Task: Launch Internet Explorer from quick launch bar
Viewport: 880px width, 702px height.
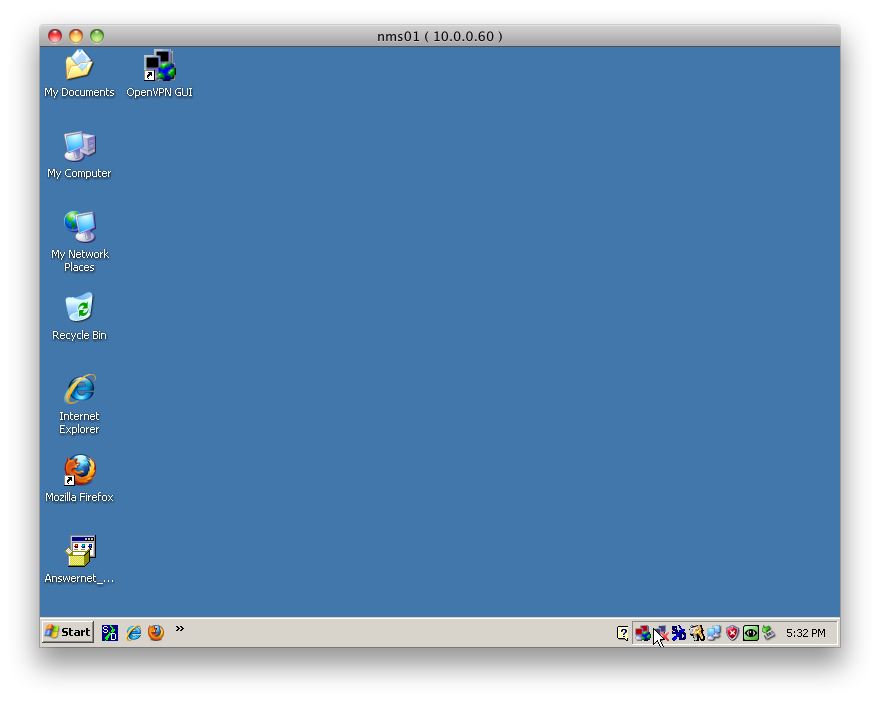Action: (x=134, y=632)
